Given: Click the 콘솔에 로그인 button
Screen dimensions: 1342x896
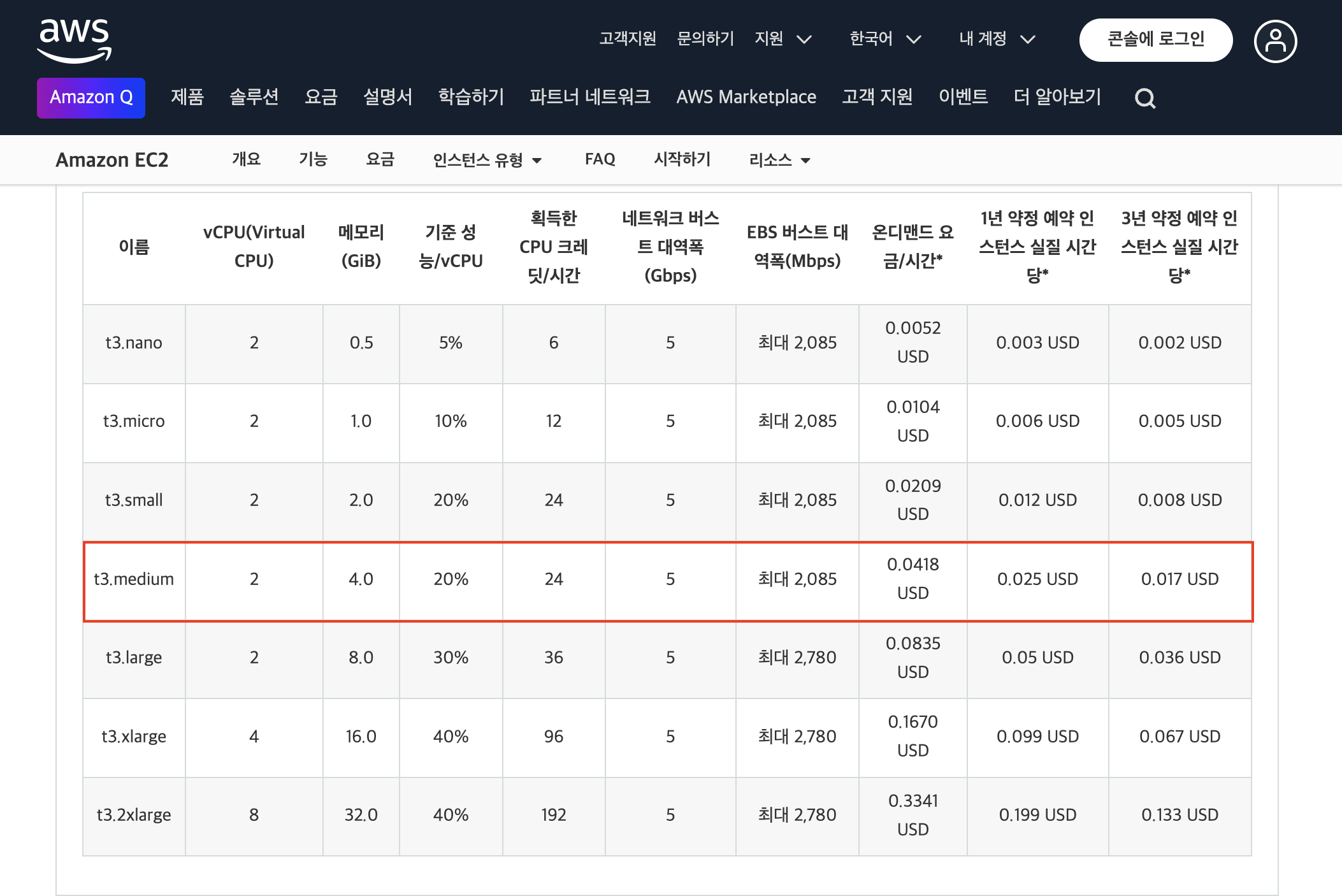Looking at the screenshot, I should pos(1155,40).
